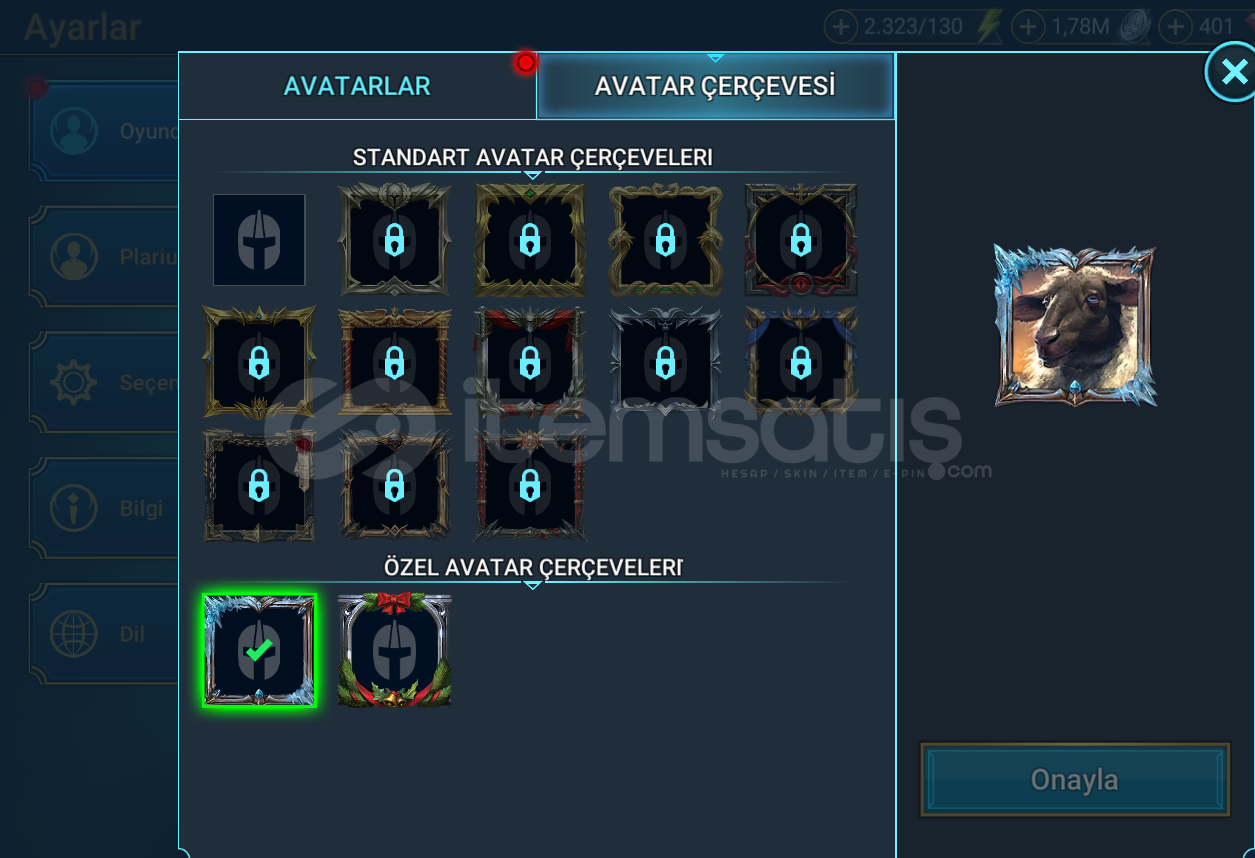Click the locked frame with blue banner drapes
The image size is (1255, 858).
point(800,362)
